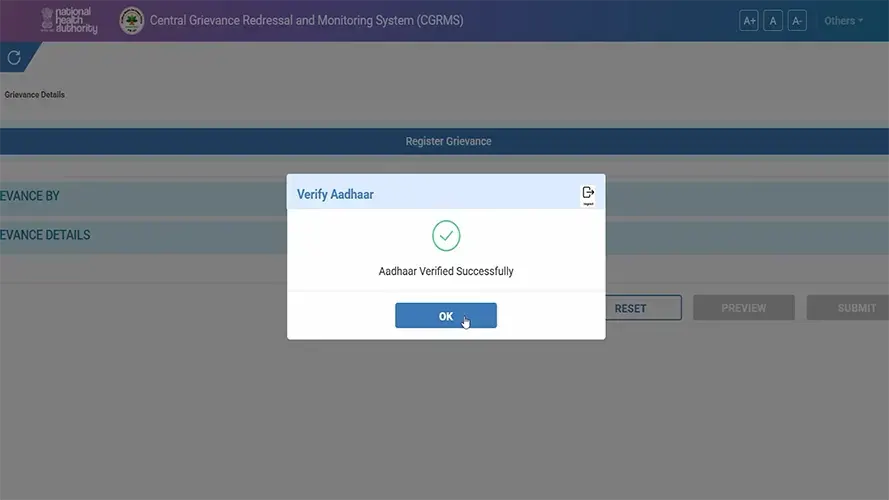Click the National Health Authority logo
Screen dimensions: 889x500
69,20
